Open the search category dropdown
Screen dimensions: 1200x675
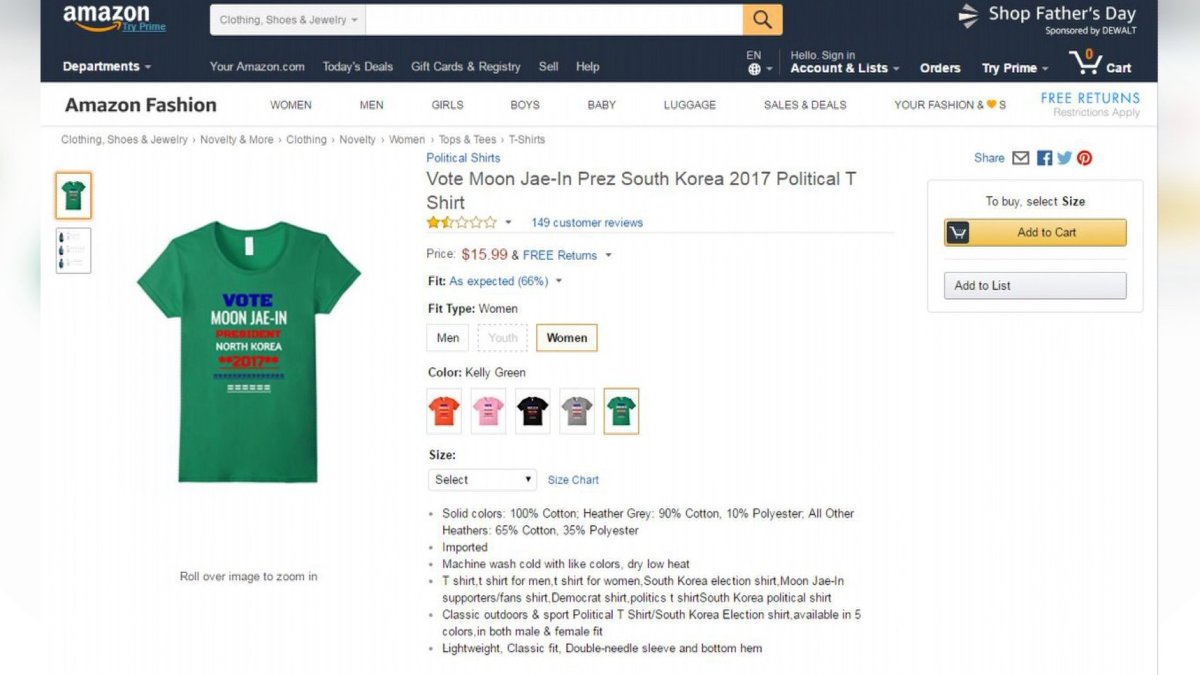288,20
